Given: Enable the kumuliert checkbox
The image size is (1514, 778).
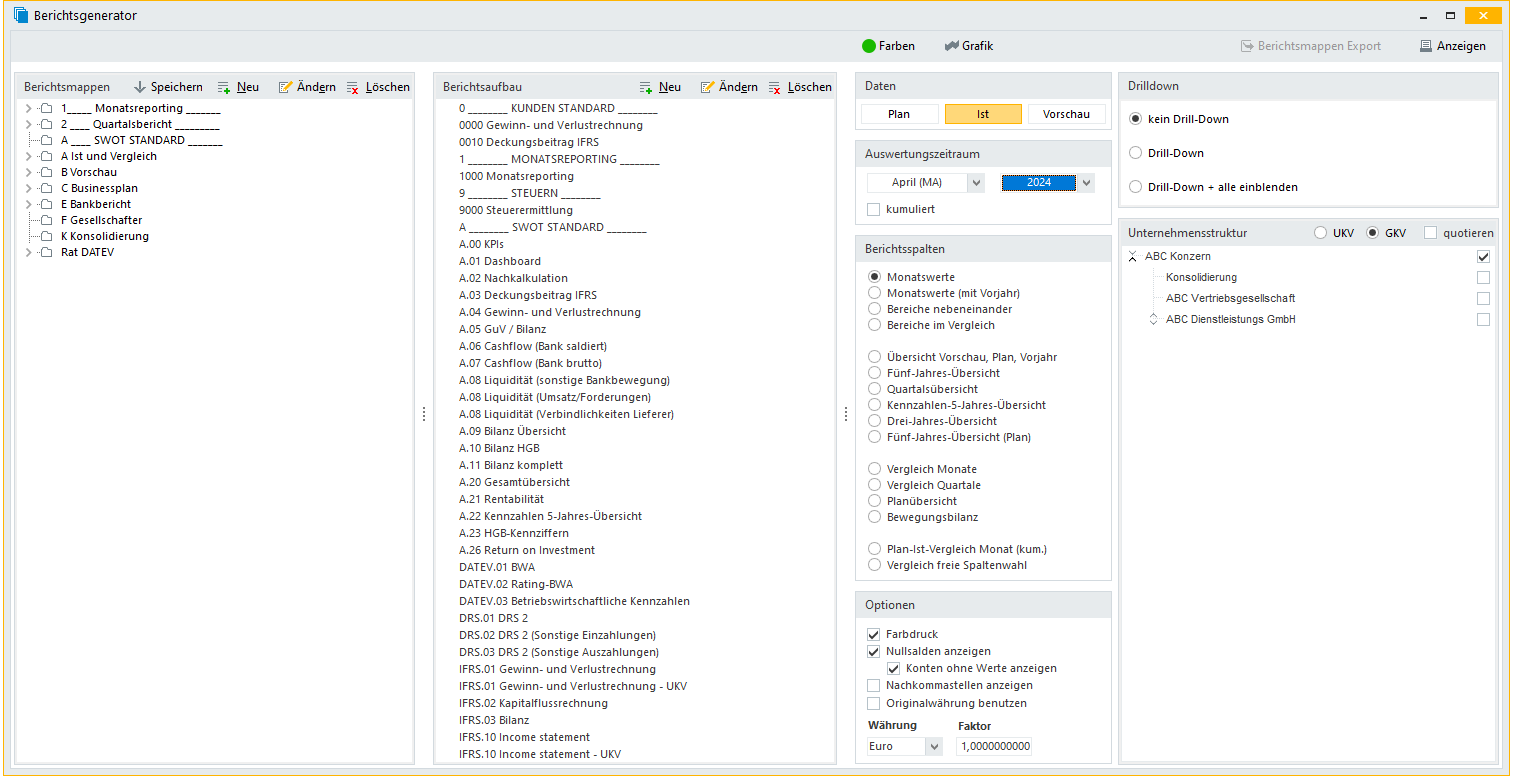Looking at the screenshot, I should click(874, 209).
